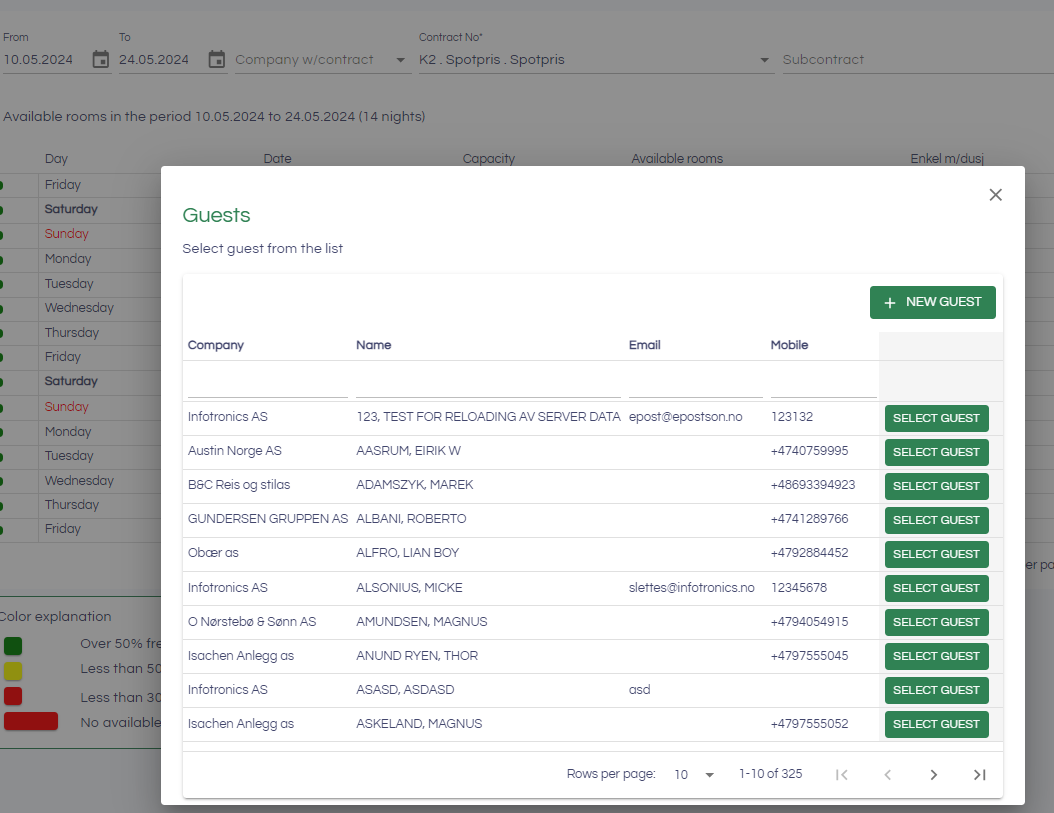Sort by Company column header
This screenshot has width=1054, height=813.
tap(216, 345)
